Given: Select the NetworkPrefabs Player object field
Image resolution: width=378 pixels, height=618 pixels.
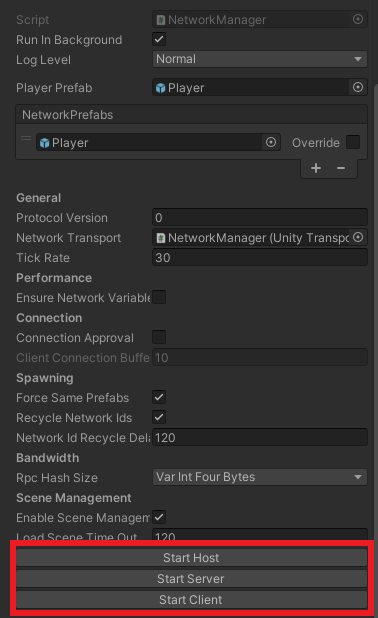Looking at the screenshot, I should [x=149, y=143].
